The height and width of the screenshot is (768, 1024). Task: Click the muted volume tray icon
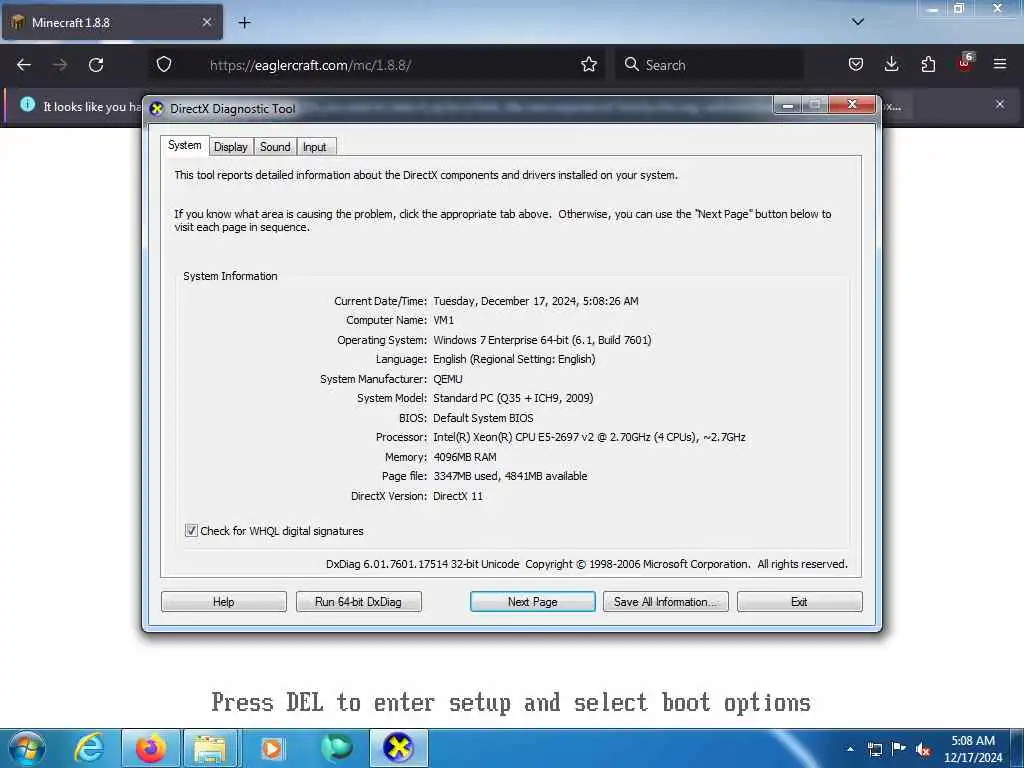(x=923, y=750)
